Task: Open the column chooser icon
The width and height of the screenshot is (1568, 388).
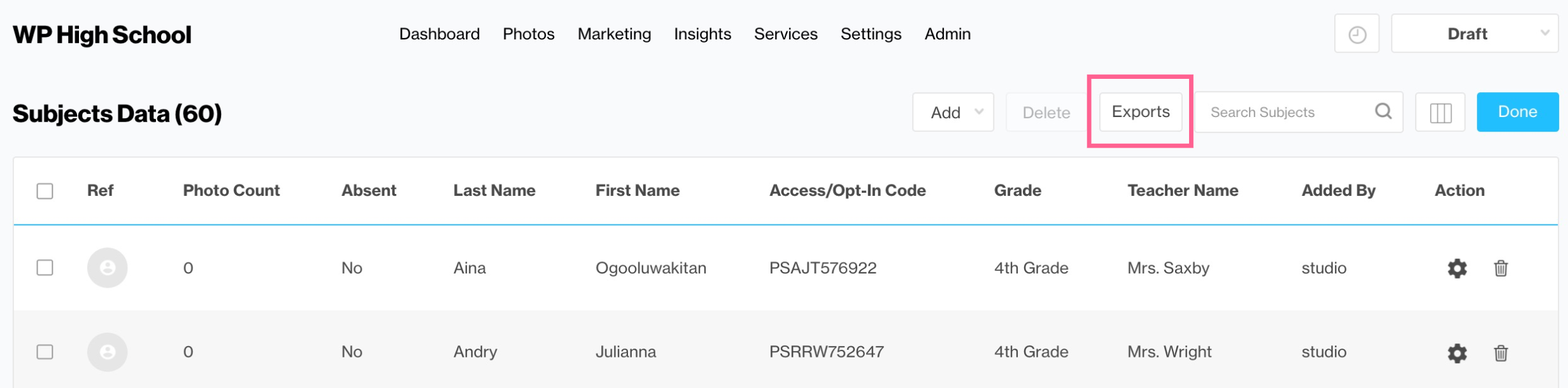Action: click(x=1440, y=113)
